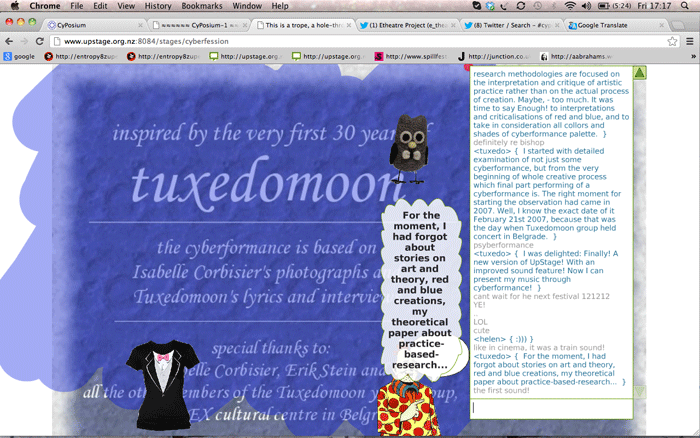The height and width of the screenshot is (438, 700).
Task: Click the chat scroll-down arrow
Action: pyautogui.click(x=639, y=392)
